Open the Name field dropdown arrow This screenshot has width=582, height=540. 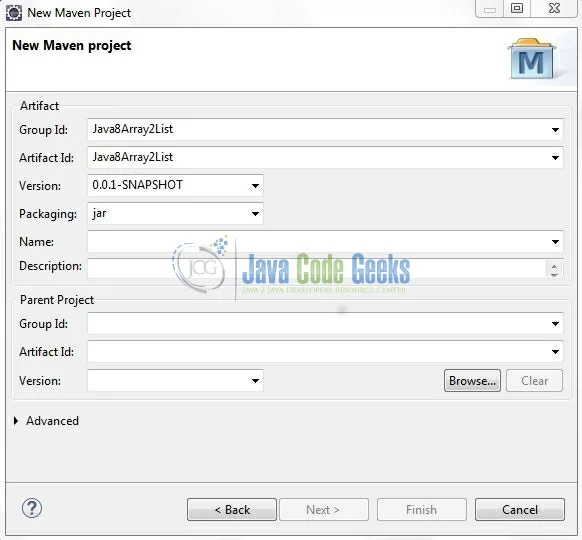tap(555, 242)
